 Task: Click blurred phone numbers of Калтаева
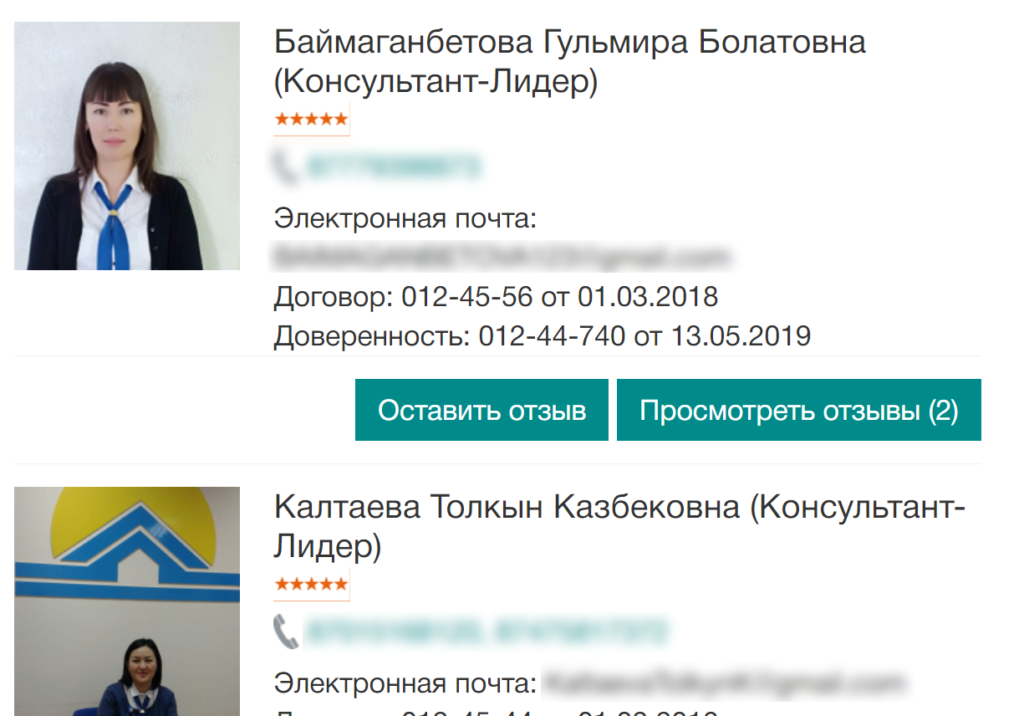click(487, 631)
